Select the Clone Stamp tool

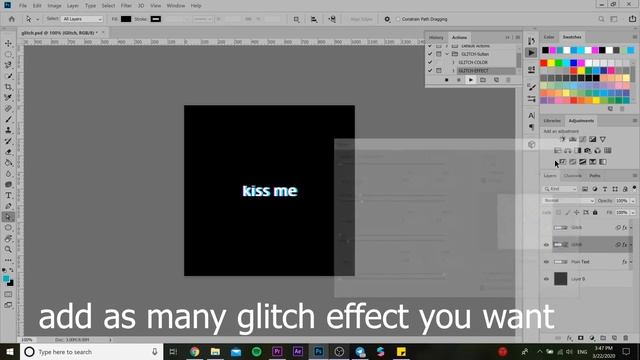8,130
